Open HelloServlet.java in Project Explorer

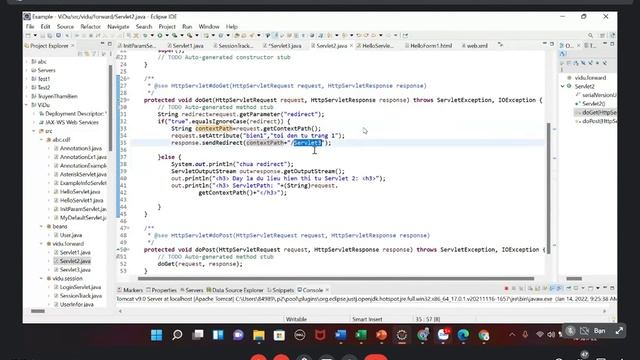(80, 191)
